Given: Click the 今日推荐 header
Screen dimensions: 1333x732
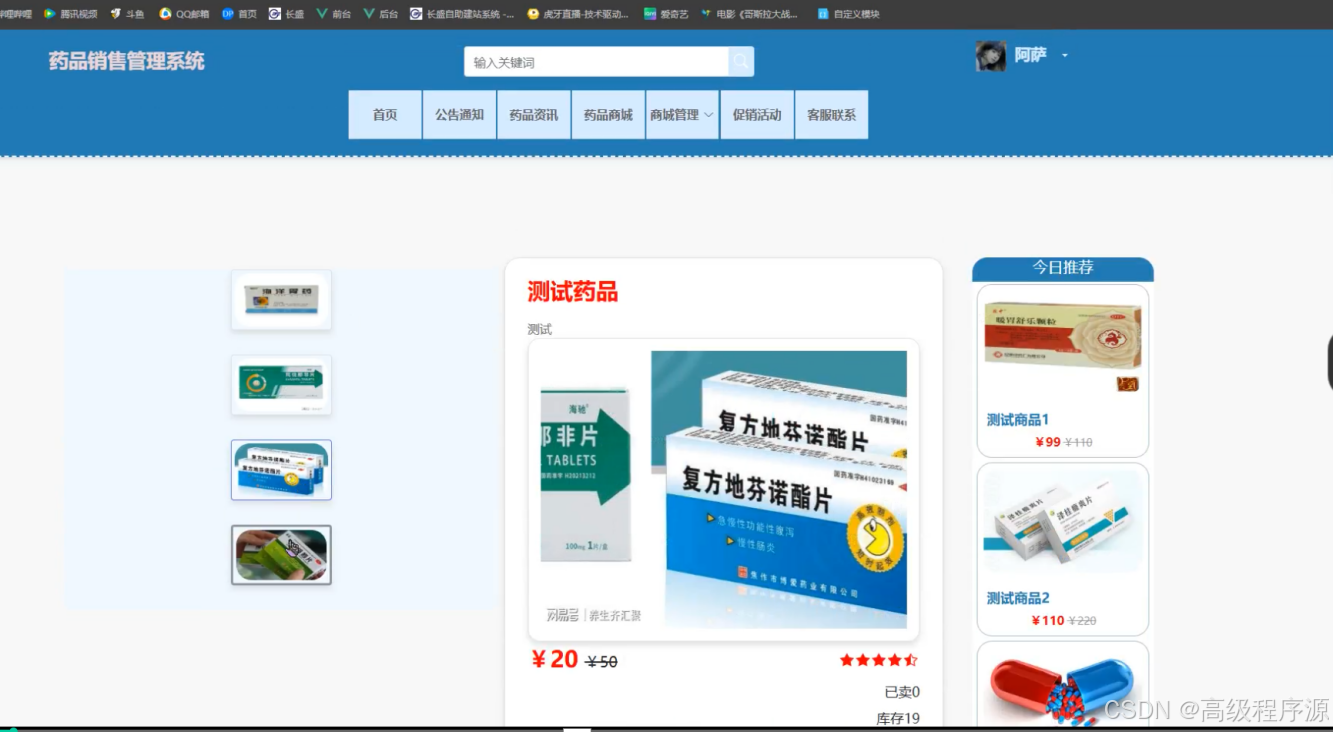Looking at the screenshot, I should (1063, 268).
